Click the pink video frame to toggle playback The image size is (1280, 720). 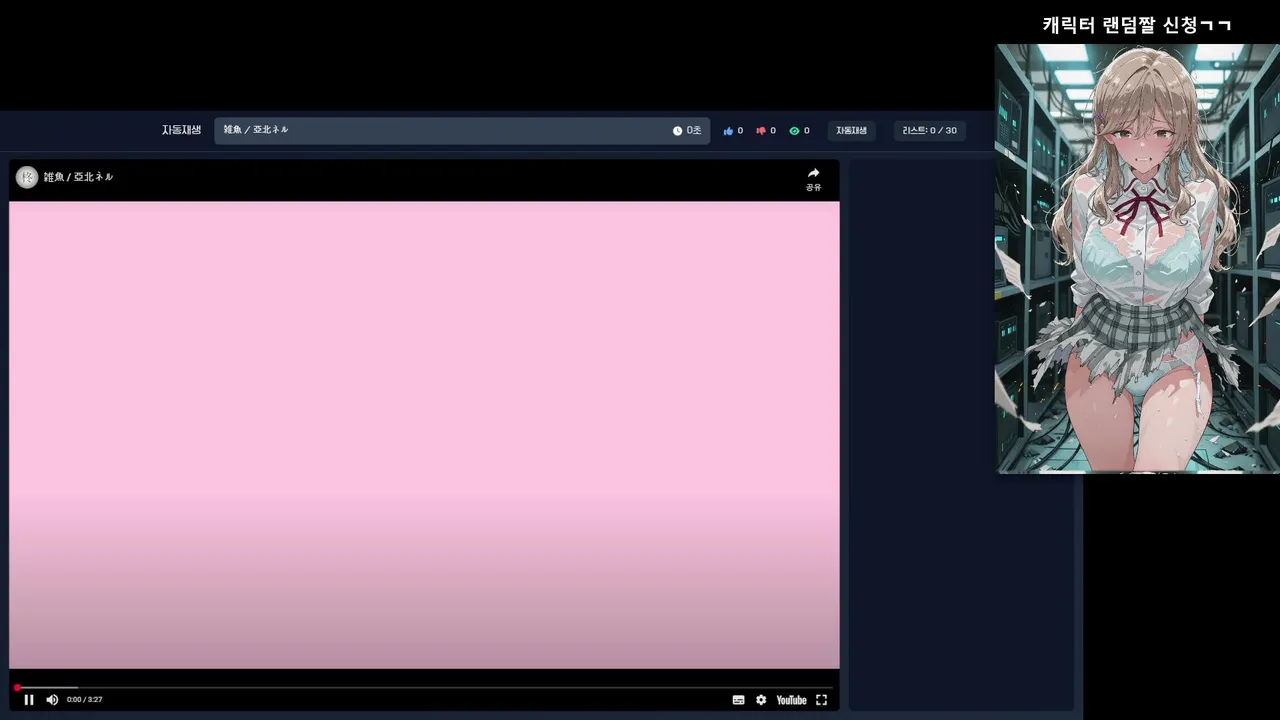click(x=424, y=435)
